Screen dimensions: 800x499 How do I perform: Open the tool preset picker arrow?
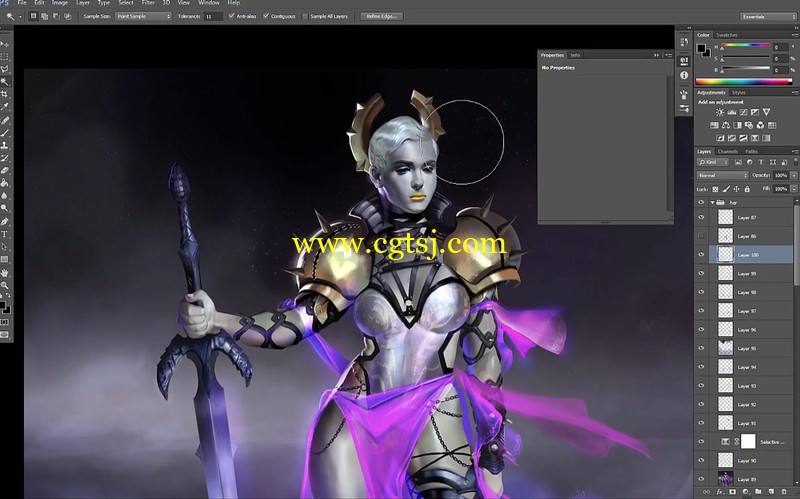point(20,17)
